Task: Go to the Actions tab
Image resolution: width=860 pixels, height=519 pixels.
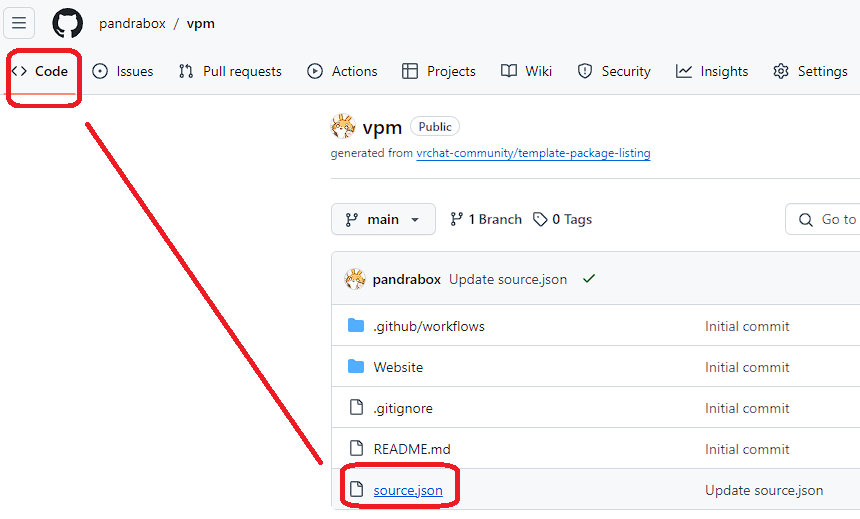Action: tap(342, 71)
